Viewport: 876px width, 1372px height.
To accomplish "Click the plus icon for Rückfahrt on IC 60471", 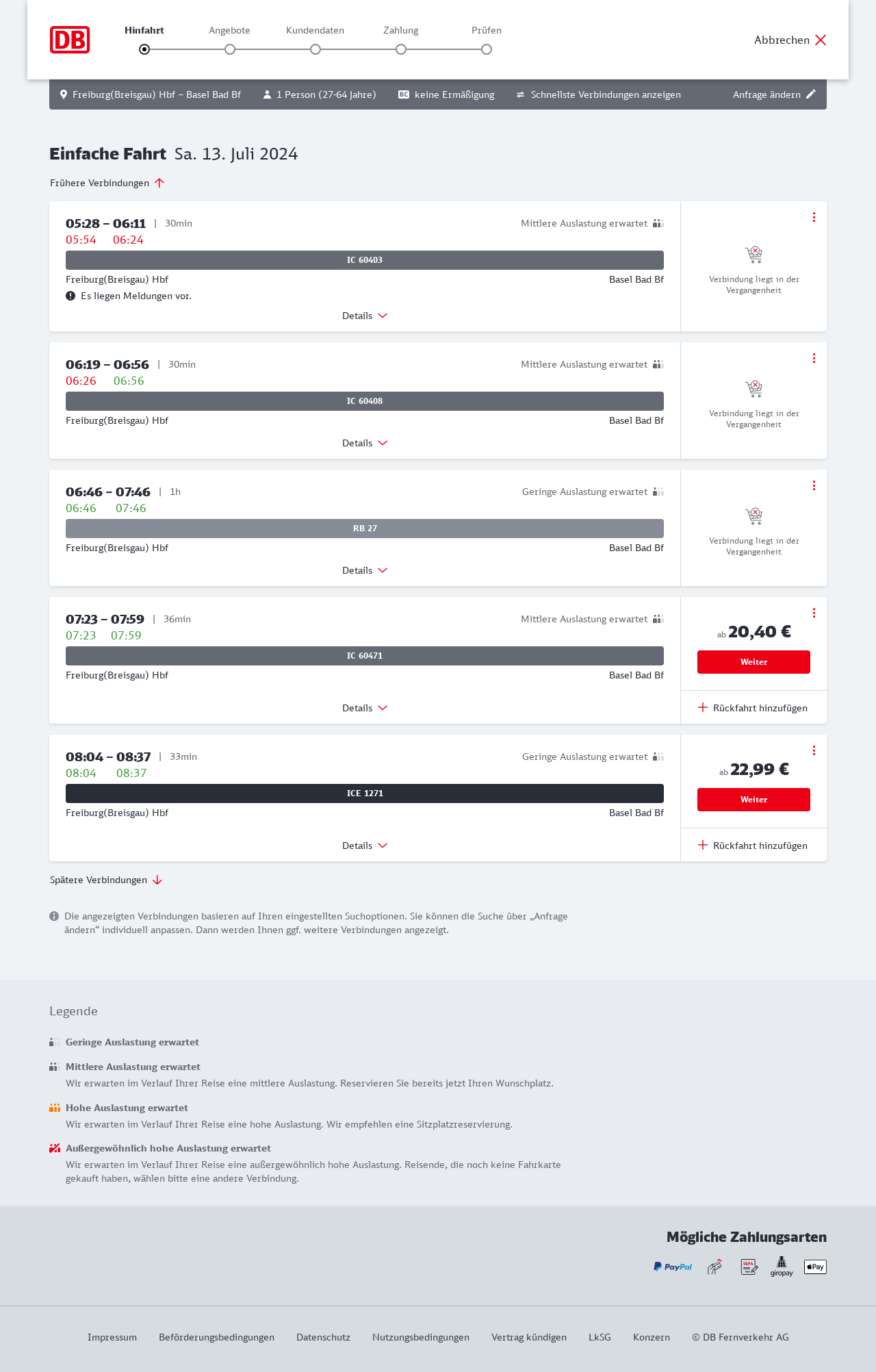I will click(703, 708).
